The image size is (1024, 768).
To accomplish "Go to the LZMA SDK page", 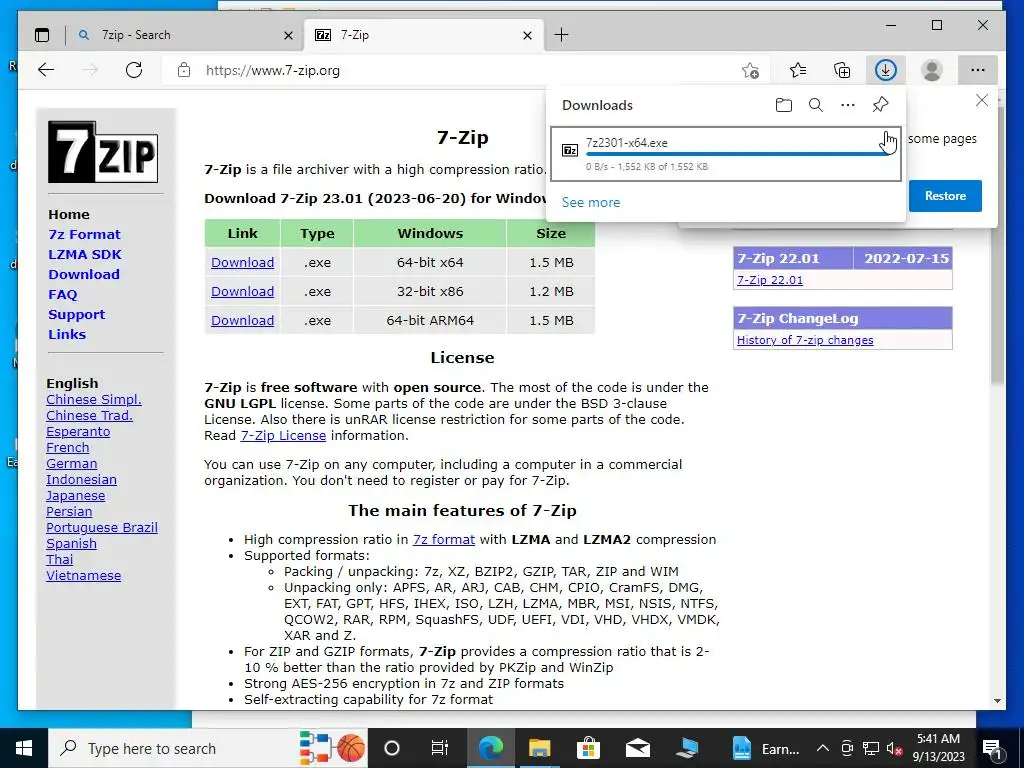I will 85,255.
